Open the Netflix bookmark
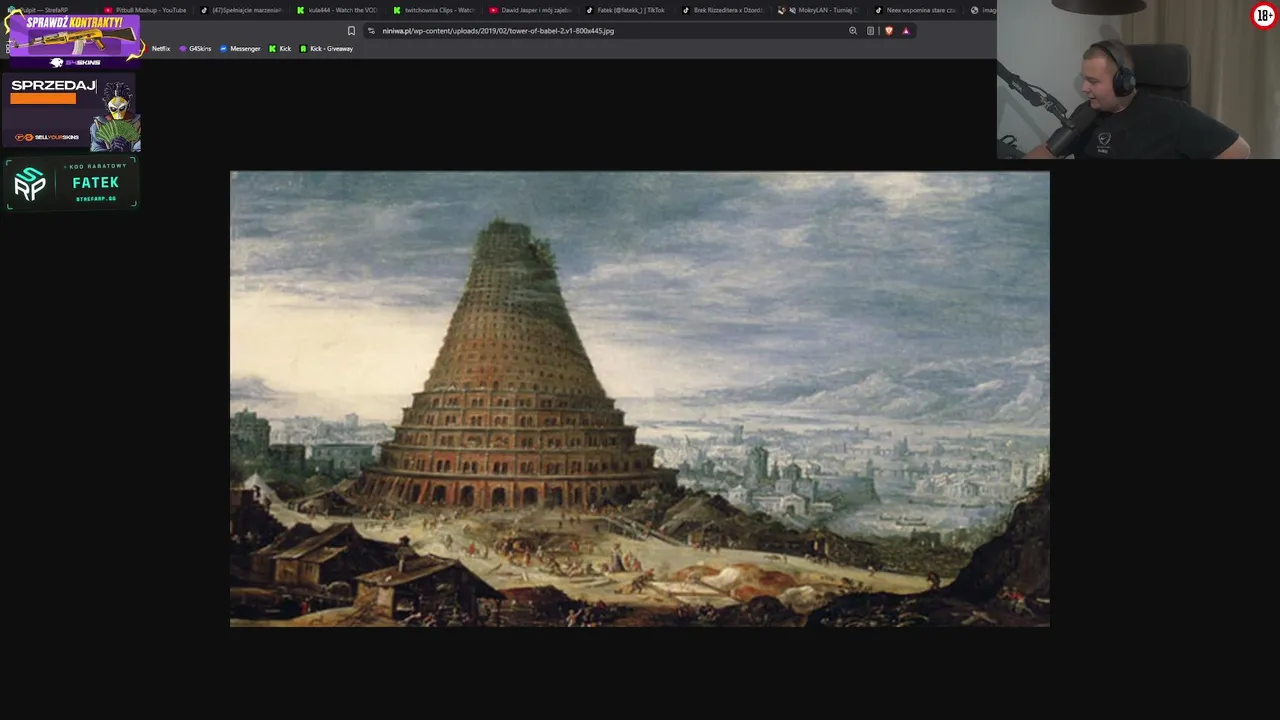Screen dimensions: 1280x720 (161, 49)
